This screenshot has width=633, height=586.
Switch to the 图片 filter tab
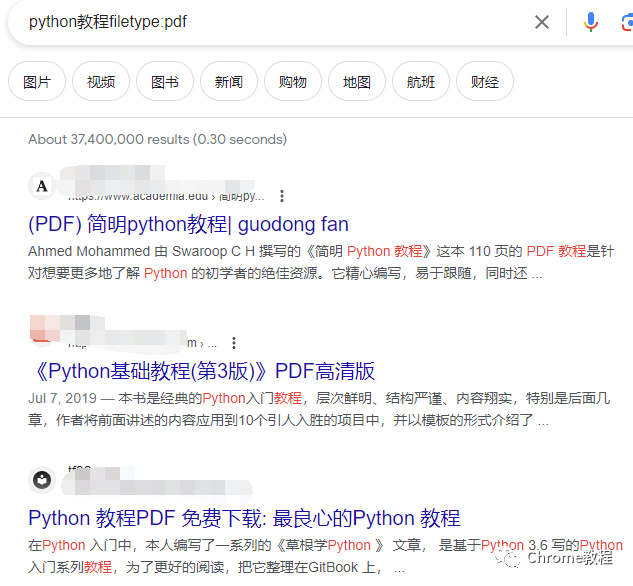click(x=37, y=82)
